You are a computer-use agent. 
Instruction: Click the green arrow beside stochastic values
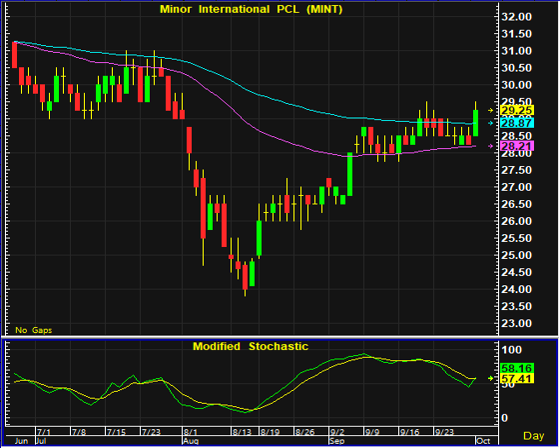(491, 378)
